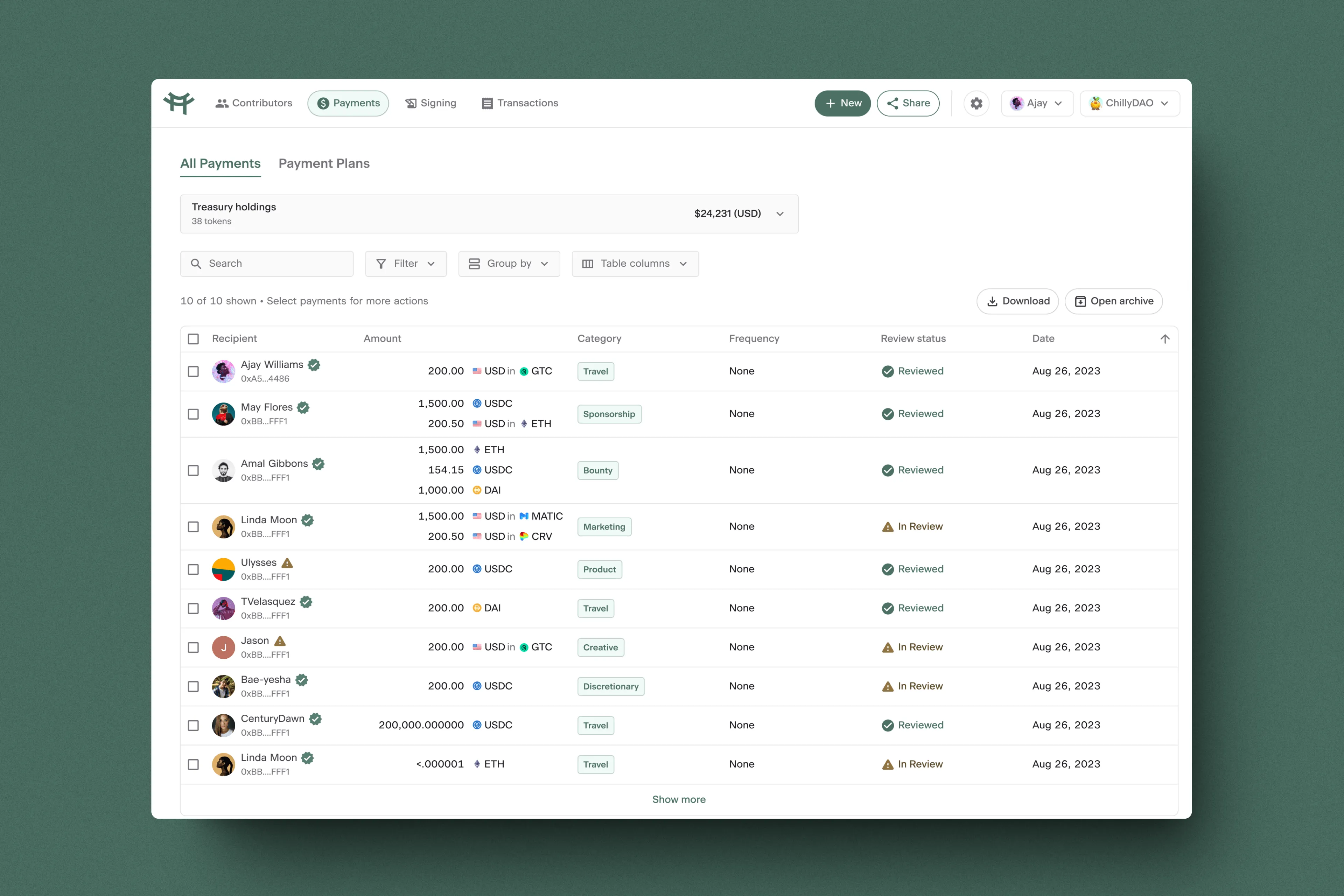The width and height of the screenshot is (1344, 896).
Task: Open the Signing section
Action: tap(431, 104)
